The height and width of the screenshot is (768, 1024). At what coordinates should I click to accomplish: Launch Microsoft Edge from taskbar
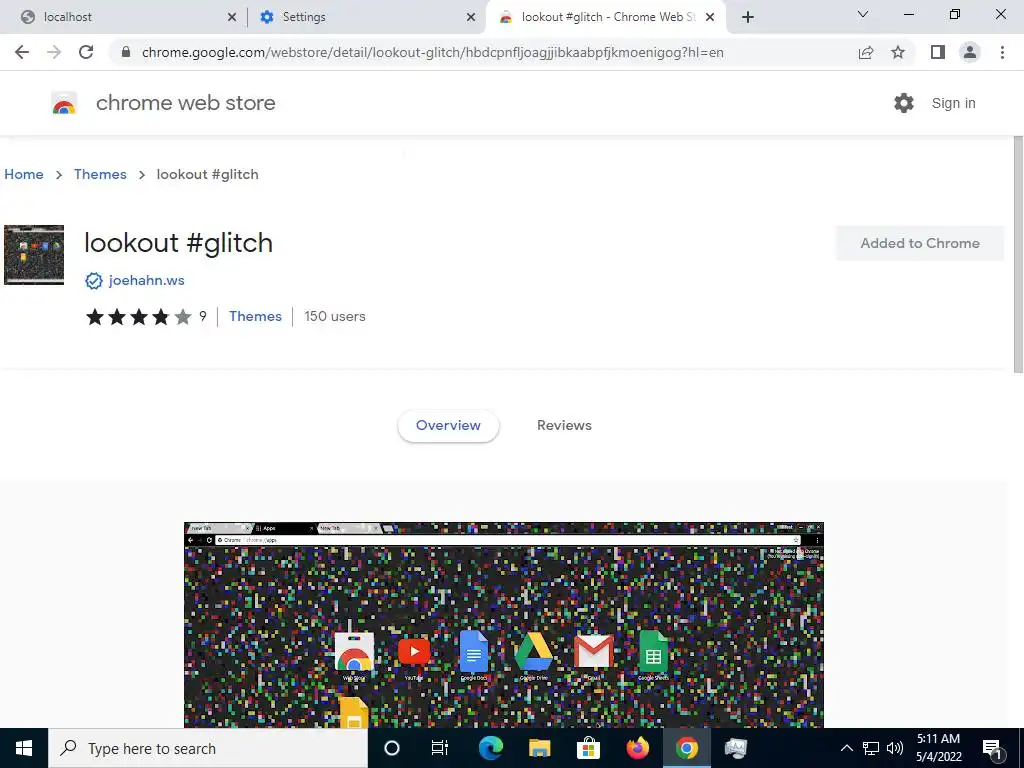pos(490,748)
